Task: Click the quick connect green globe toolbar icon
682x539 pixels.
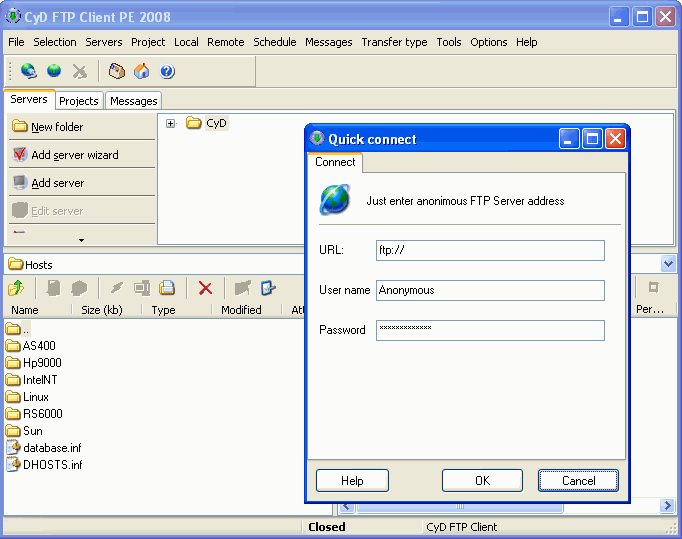Action: pyautogui.click(x=54, y=70)
